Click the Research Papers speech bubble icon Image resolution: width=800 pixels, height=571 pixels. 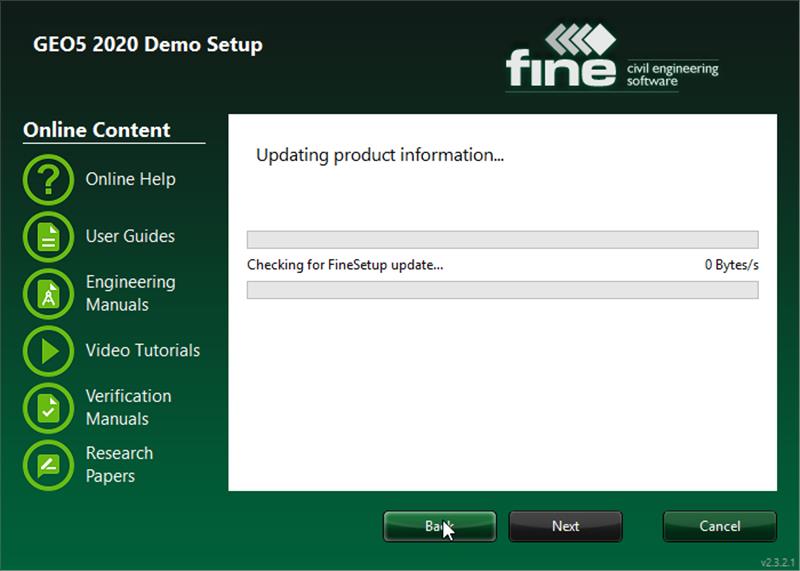coord(48,465)
